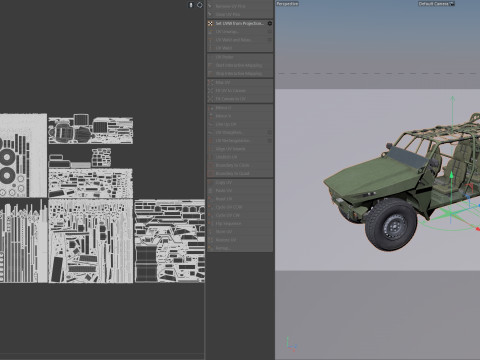Click the UV editor pan view icon
Image resolution: width=480 pixels, height=360 pixels.
pos(191,5)
